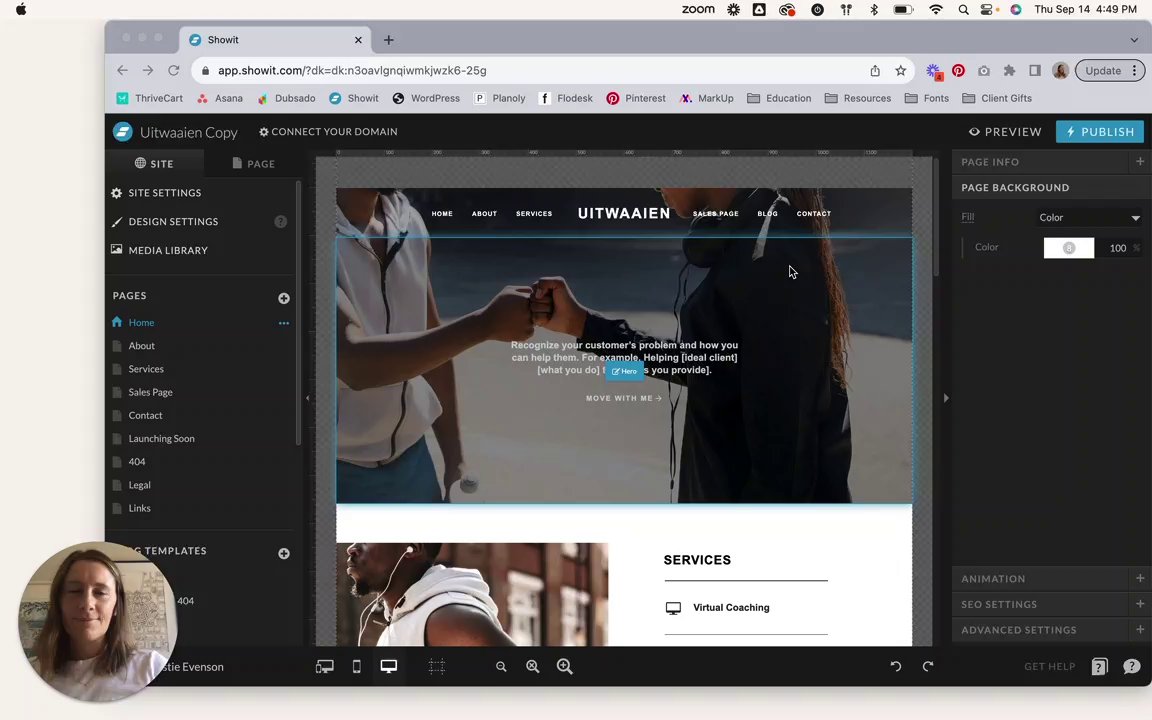Open the Client Gifts bookmarks folder
The height and width of the screenshot is (720, 1152).
click(x=997, y=98)
